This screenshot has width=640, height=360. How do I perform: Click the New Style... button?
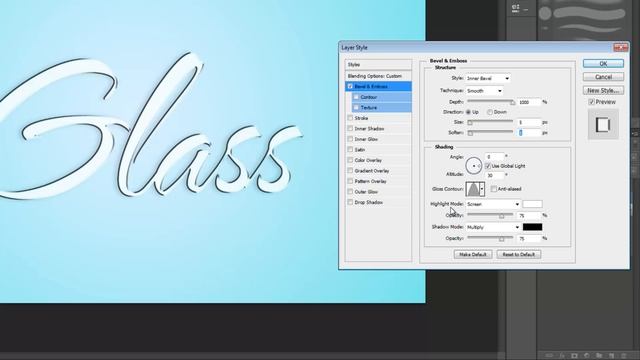click(603, 90)
